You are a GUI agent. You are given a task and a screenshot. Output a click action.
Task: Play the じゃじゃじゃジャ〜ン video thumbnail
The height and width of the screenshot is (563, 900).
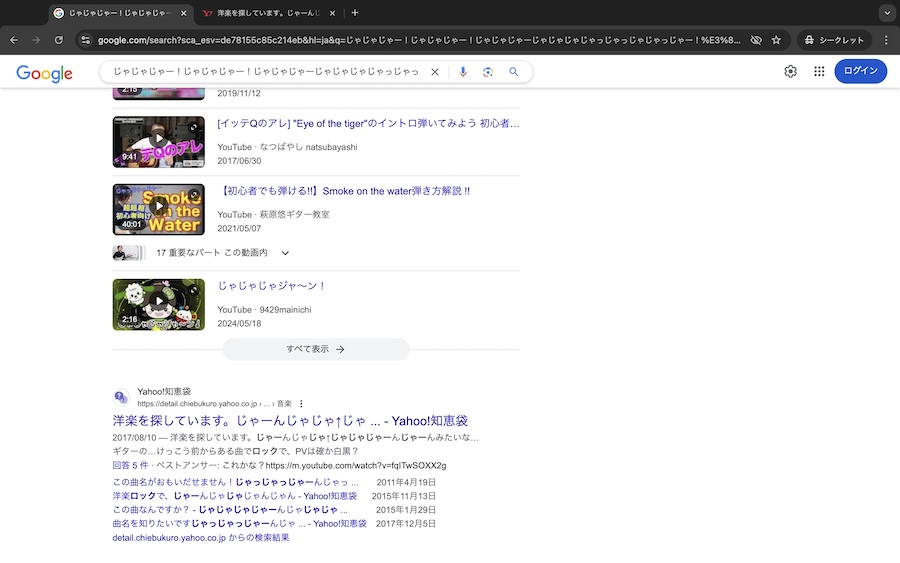158,305
